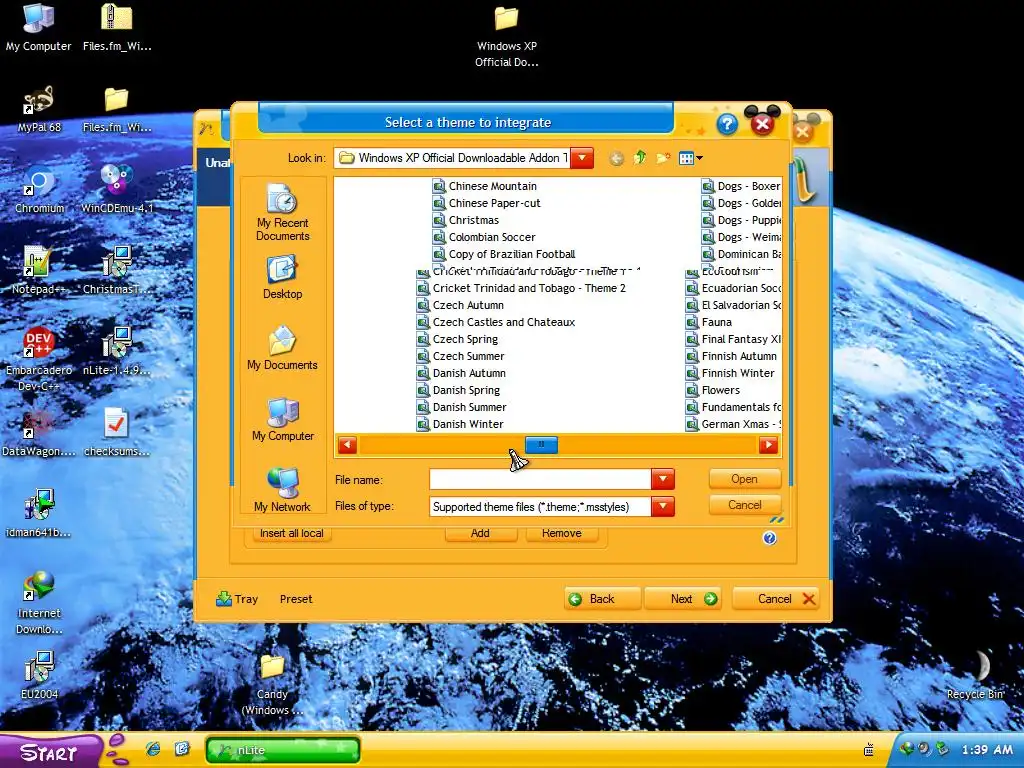This screenshot has height=768, width=1024.
Task: Select the Colombian Soccer theme file
Action: click(x=484, y=237)
